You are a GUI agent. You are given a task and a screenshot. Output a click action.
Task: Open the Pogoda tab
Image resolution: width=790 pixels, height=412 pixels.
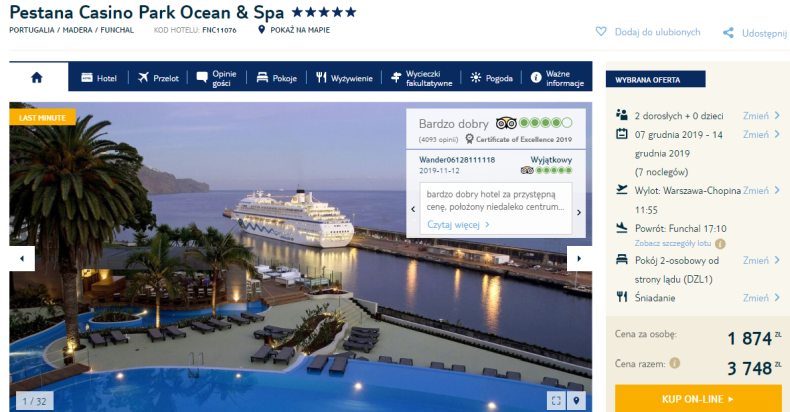[x=491, y=78]
